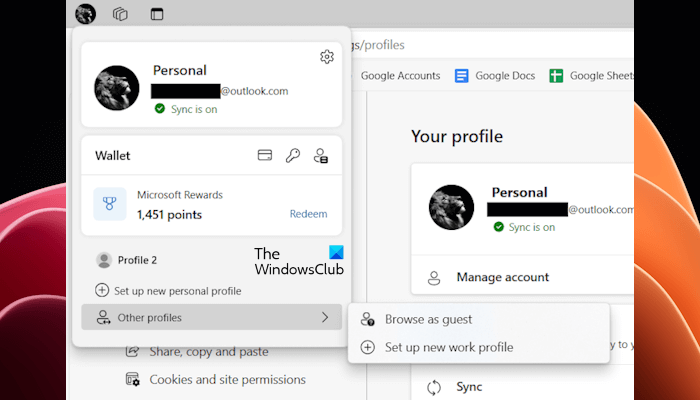Screen dimensions: 700x400
Task: Click the profile avatar in title bar
Action: (85, 14)
